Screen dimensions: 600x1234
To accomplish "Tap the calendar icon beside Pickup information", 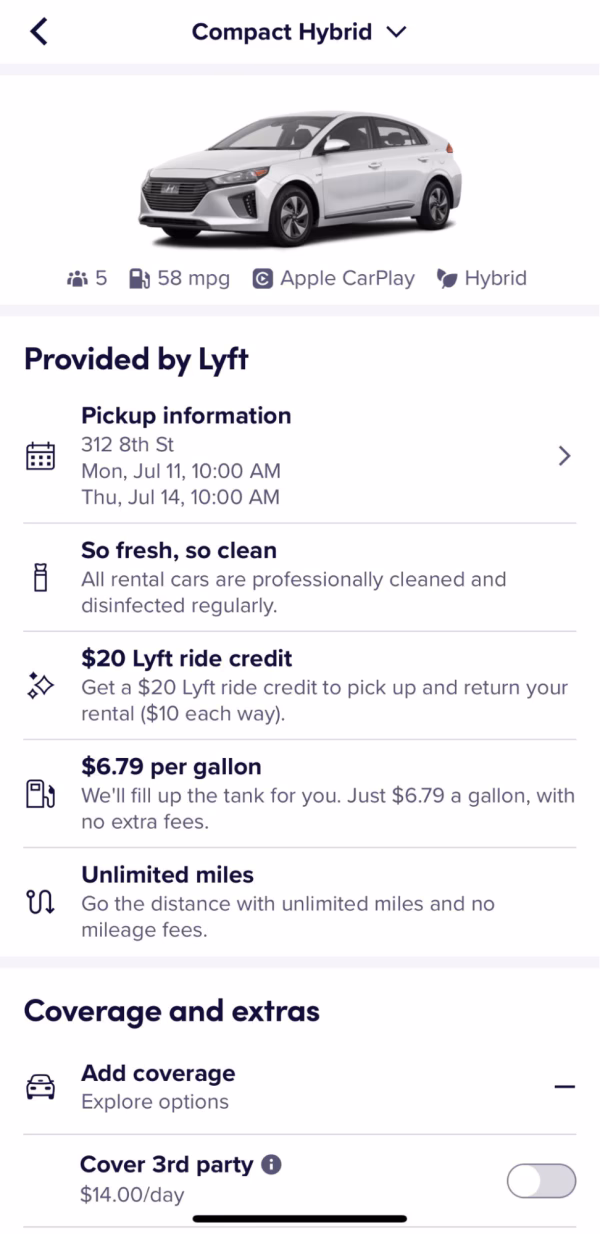I will click(40, 456).
